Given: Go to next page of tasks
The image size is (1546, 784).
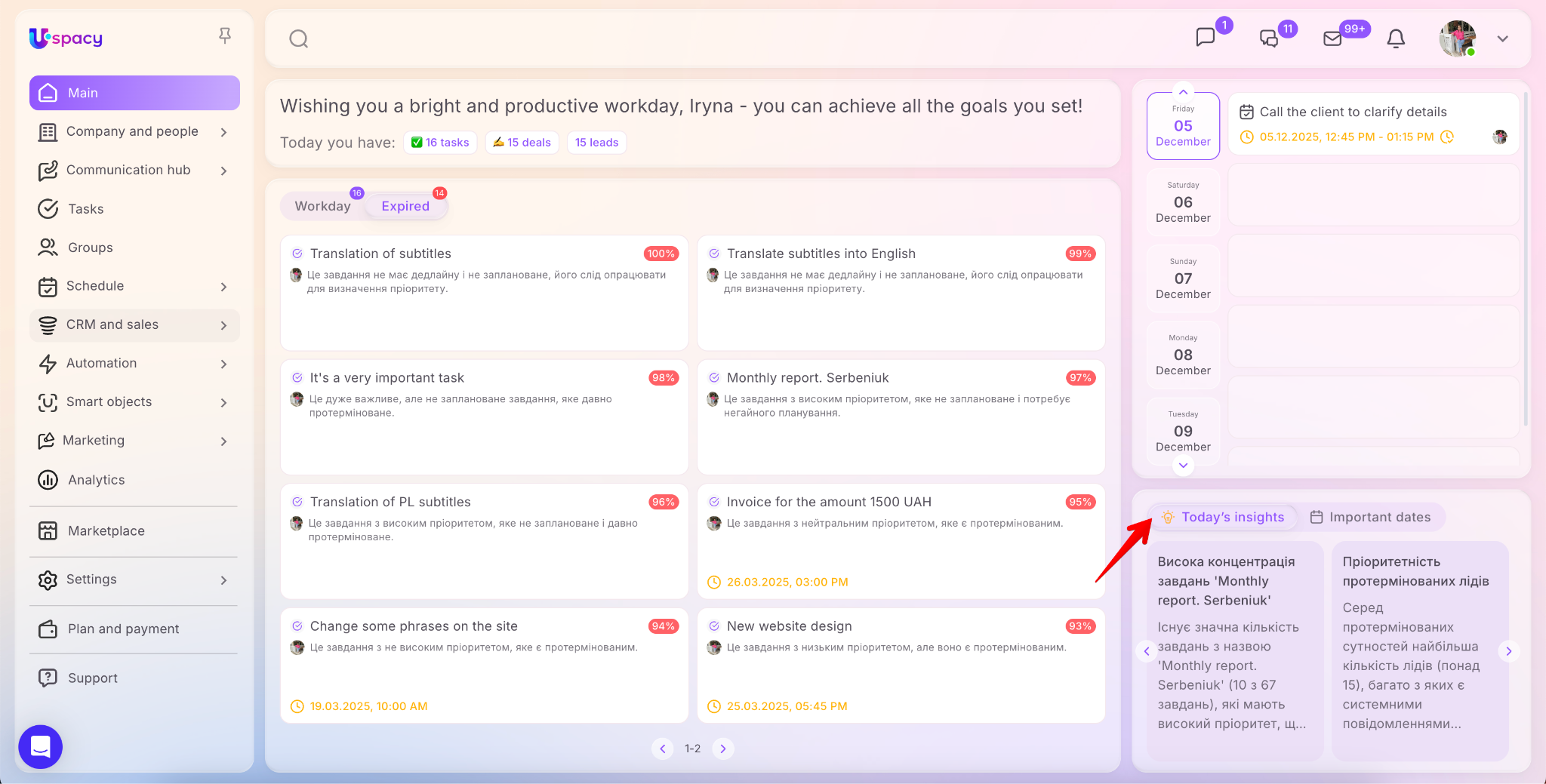Looking at the screenshot, I should click(722, 749).
